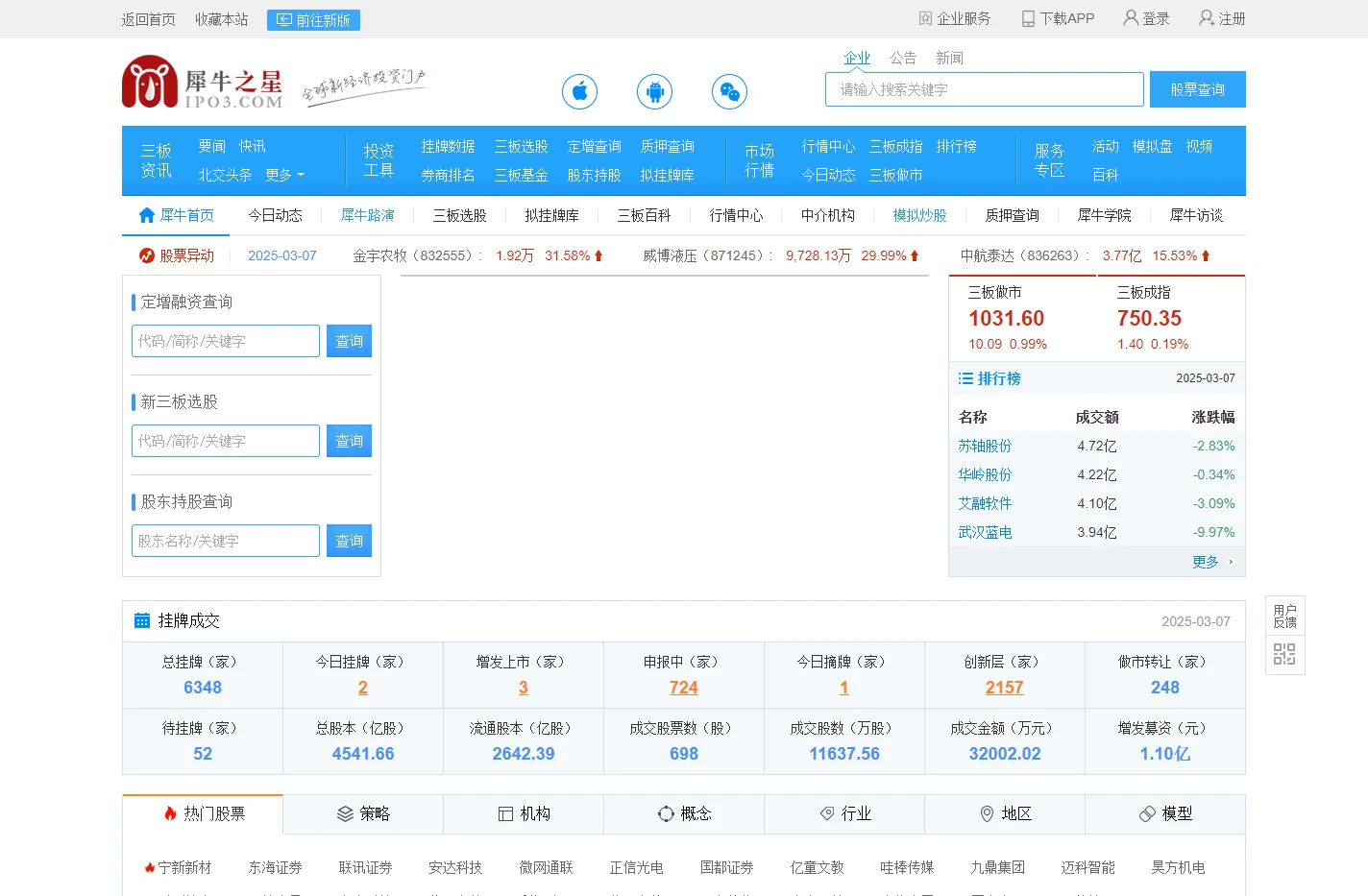
Task: Open 宁新新材 hot stock link
Action: (184, 867)
